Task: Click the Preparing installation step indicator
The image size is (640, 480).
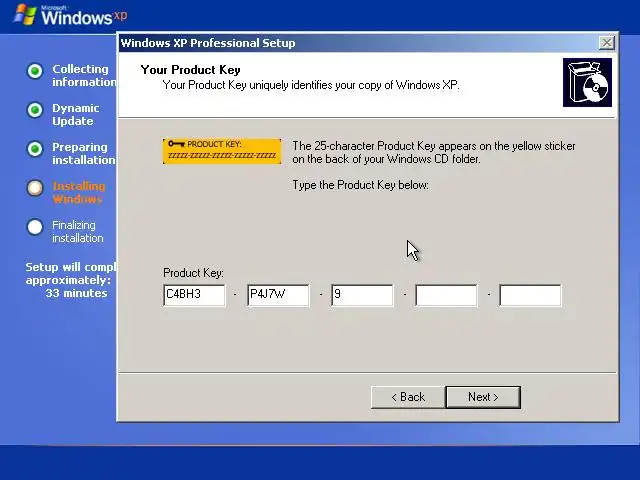Action: (x=35, y=149)
